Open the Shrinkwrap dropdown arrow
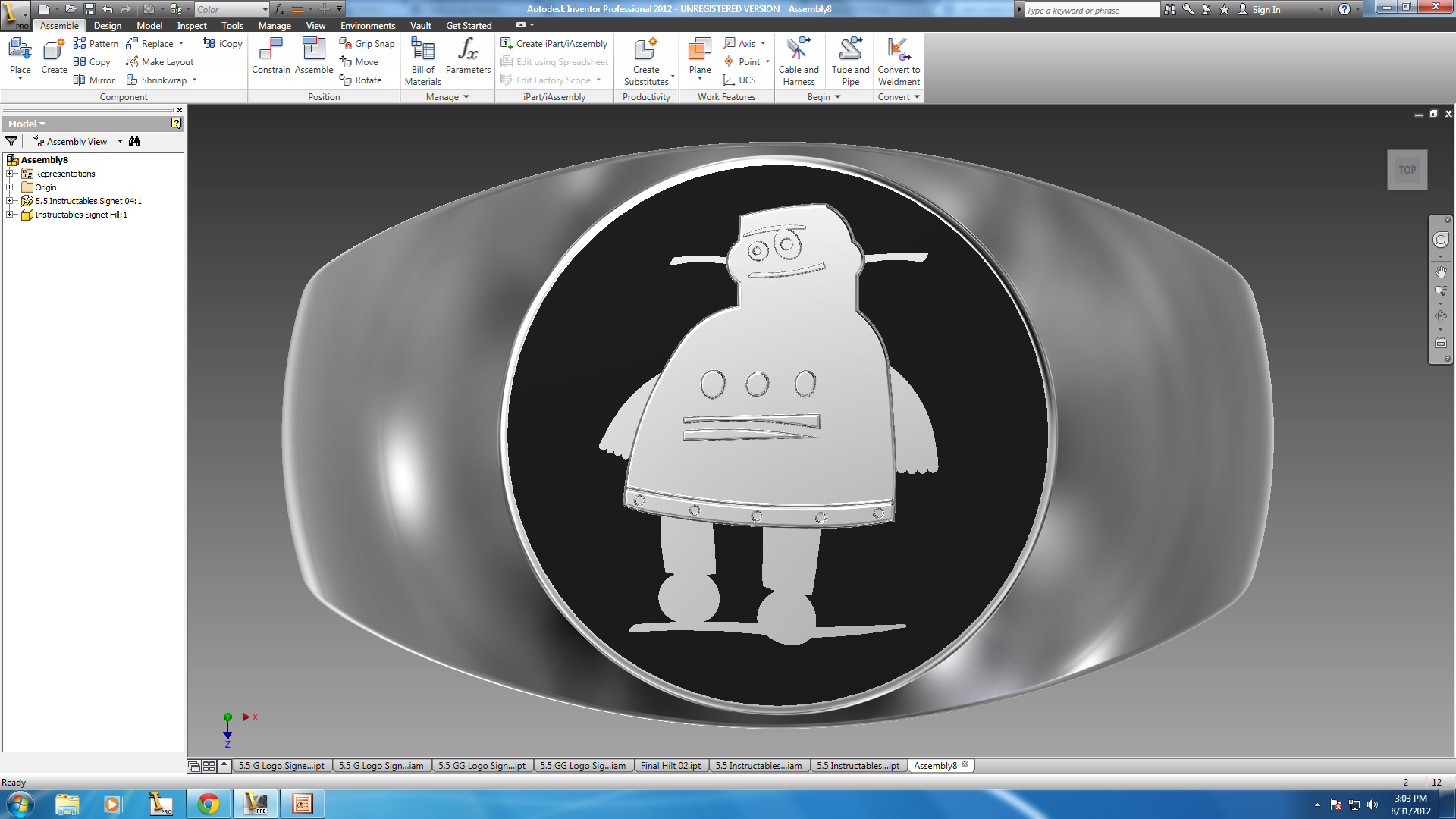The image size is (1456, 819). (194, 80)
